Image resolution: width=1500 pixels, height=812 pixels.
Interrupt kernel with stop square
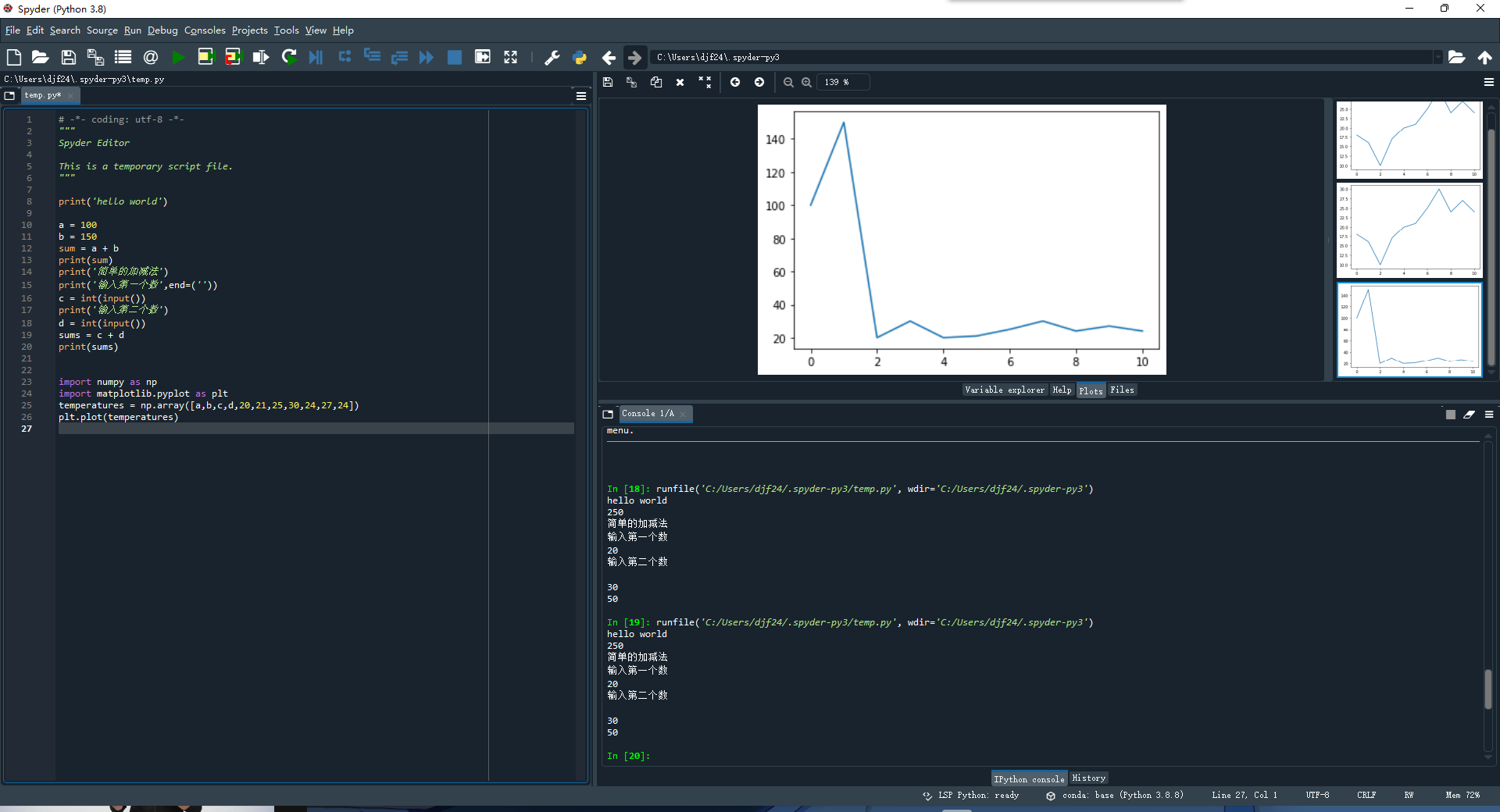[x=1451, y=415]
